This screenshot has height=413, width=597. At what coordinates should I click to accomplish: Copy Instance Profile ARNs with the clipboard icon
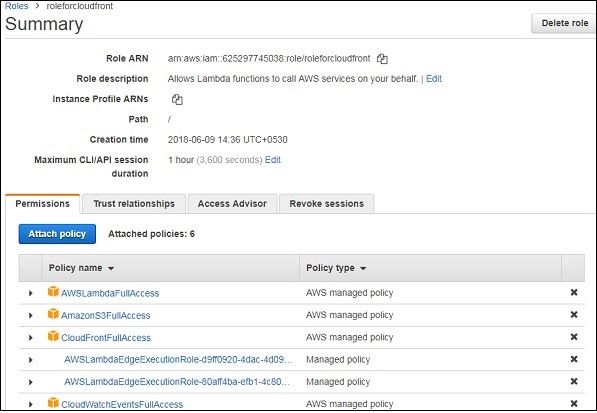177,99
